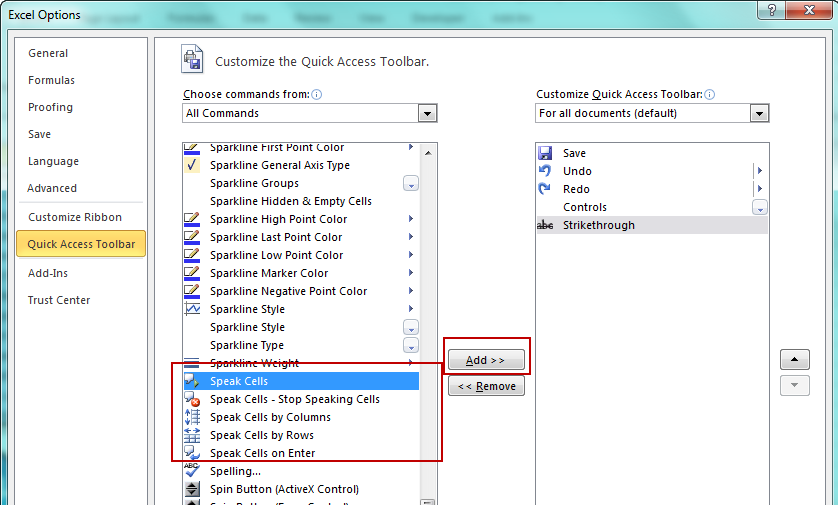This screenshot has width=838, height=505.
Task: Click the Help question mark button
Action: tap(772, 10)
